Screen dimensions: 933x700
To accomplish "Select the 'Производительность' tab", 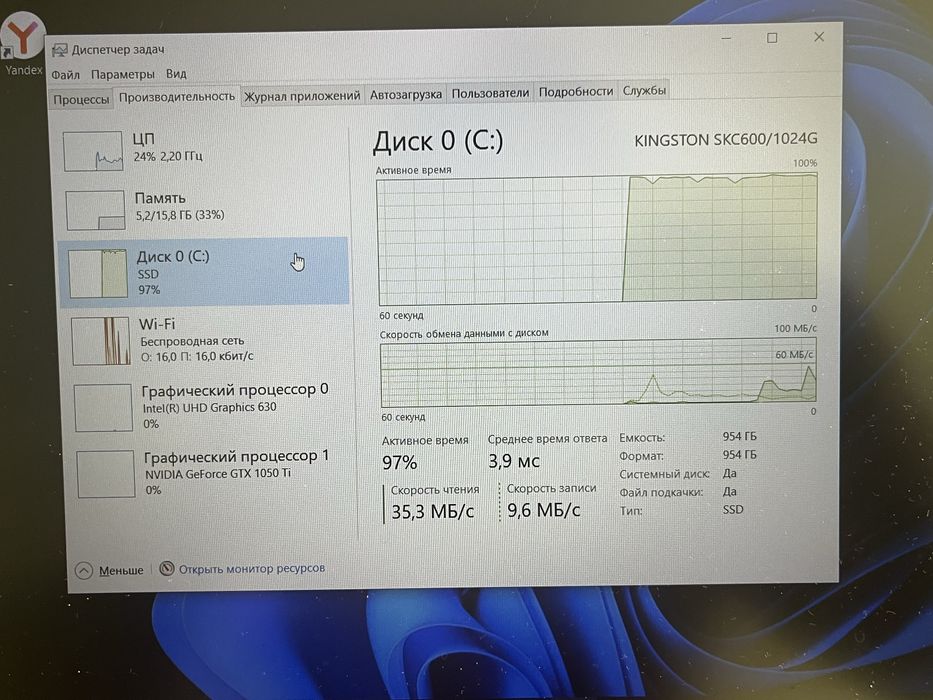I will pos(177,96).
